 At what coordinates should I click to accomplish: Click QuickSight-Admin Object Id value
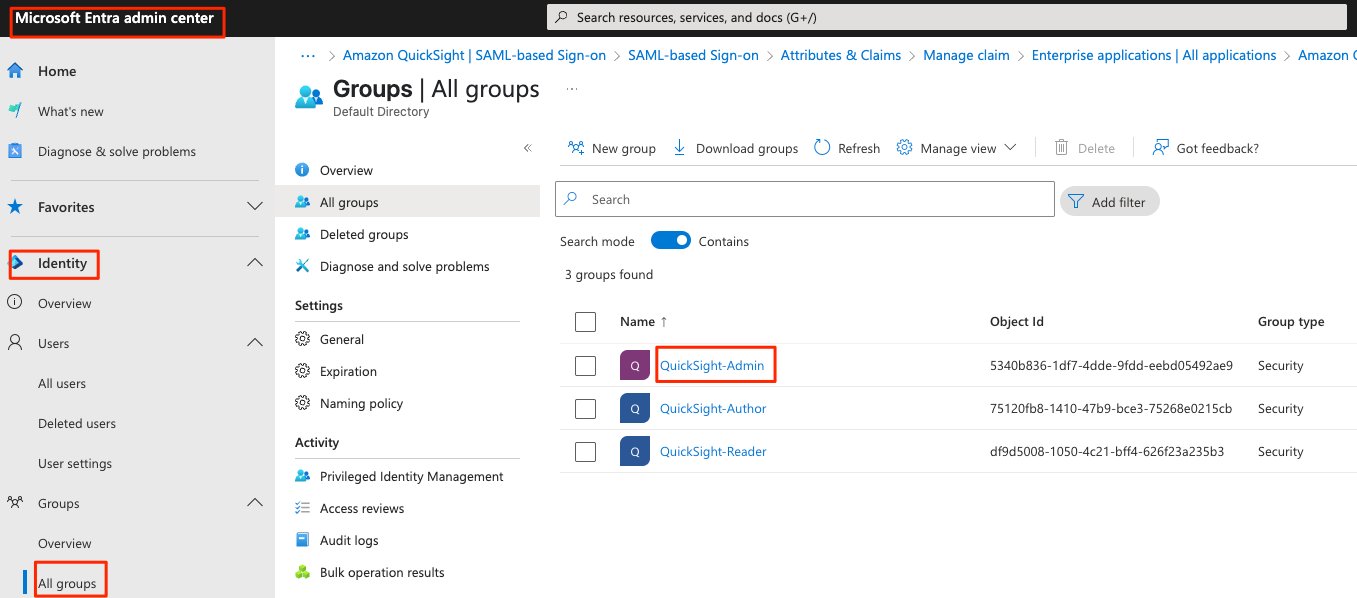[x=1111, y=366]
